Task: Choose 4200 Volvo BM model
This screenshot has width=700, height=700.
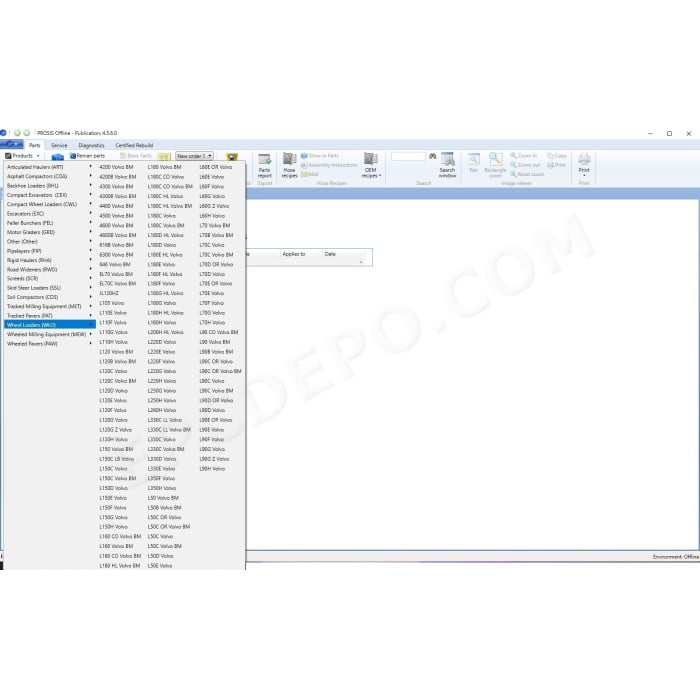Action: [x=116, y=167]
